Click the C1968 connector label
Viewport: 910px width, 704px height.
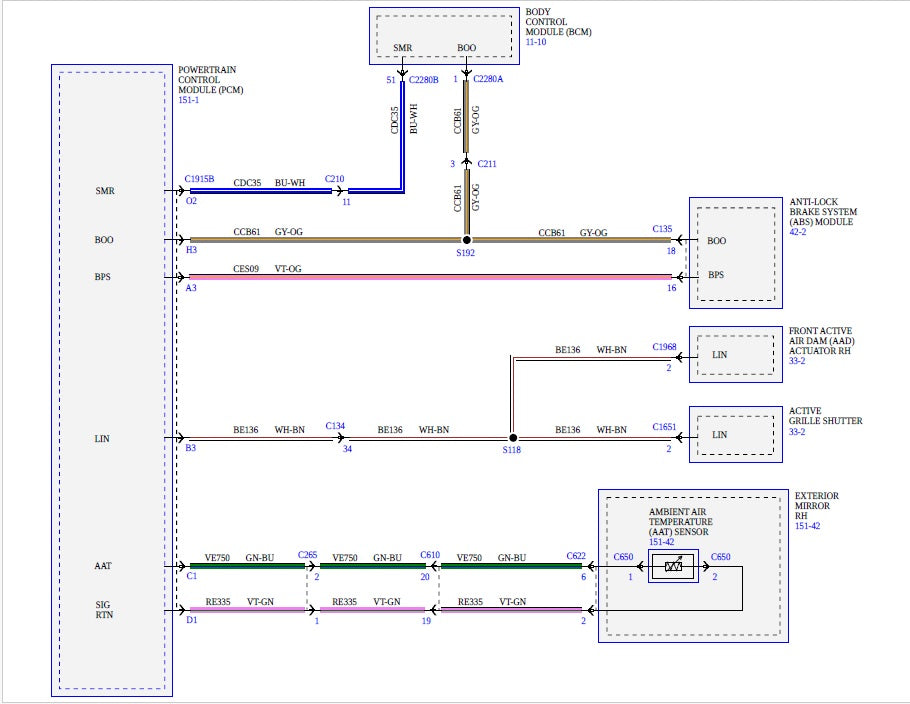pos(665,347)
